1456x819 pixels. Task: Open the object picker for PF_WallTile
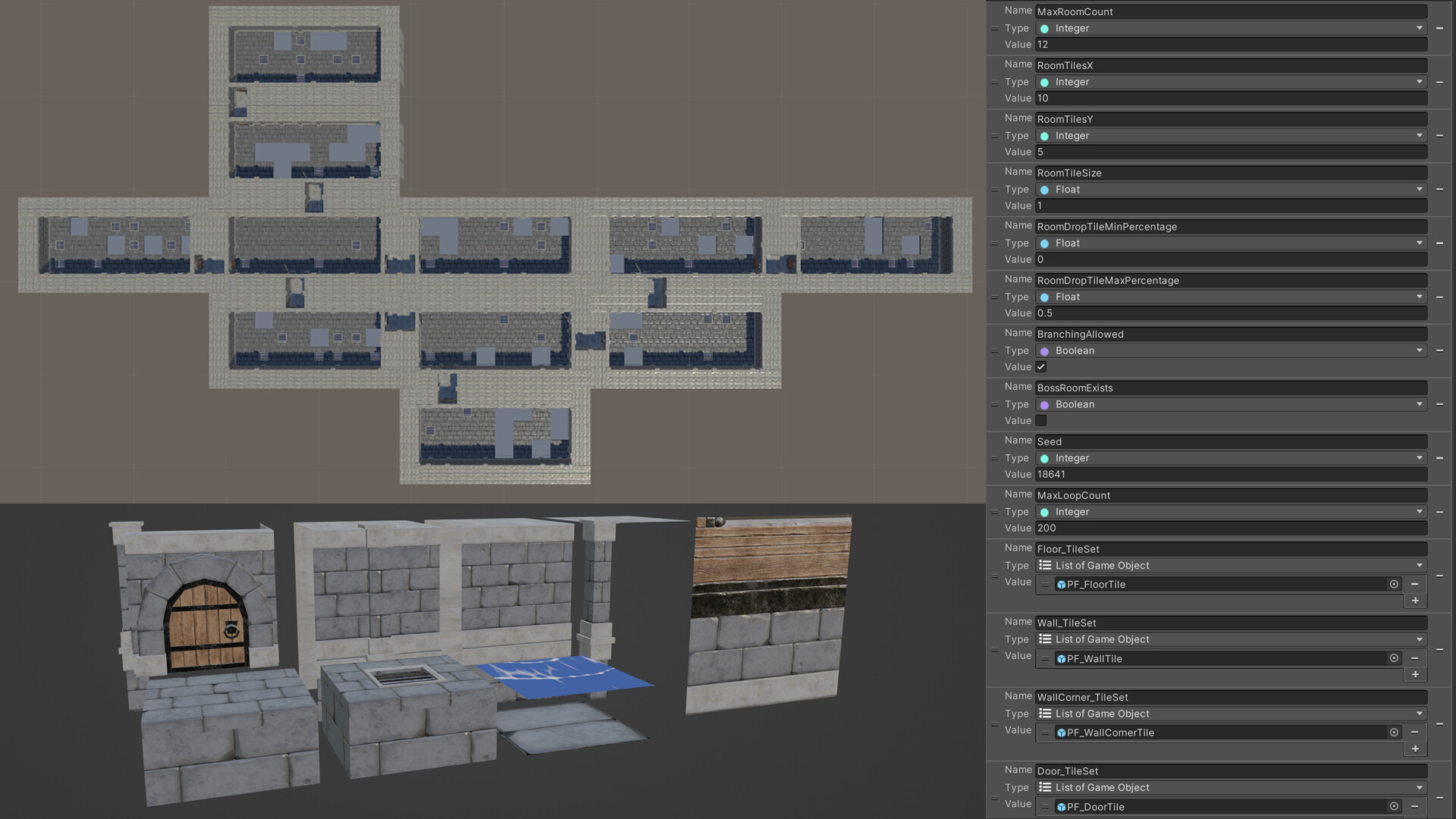point(1394,658)
